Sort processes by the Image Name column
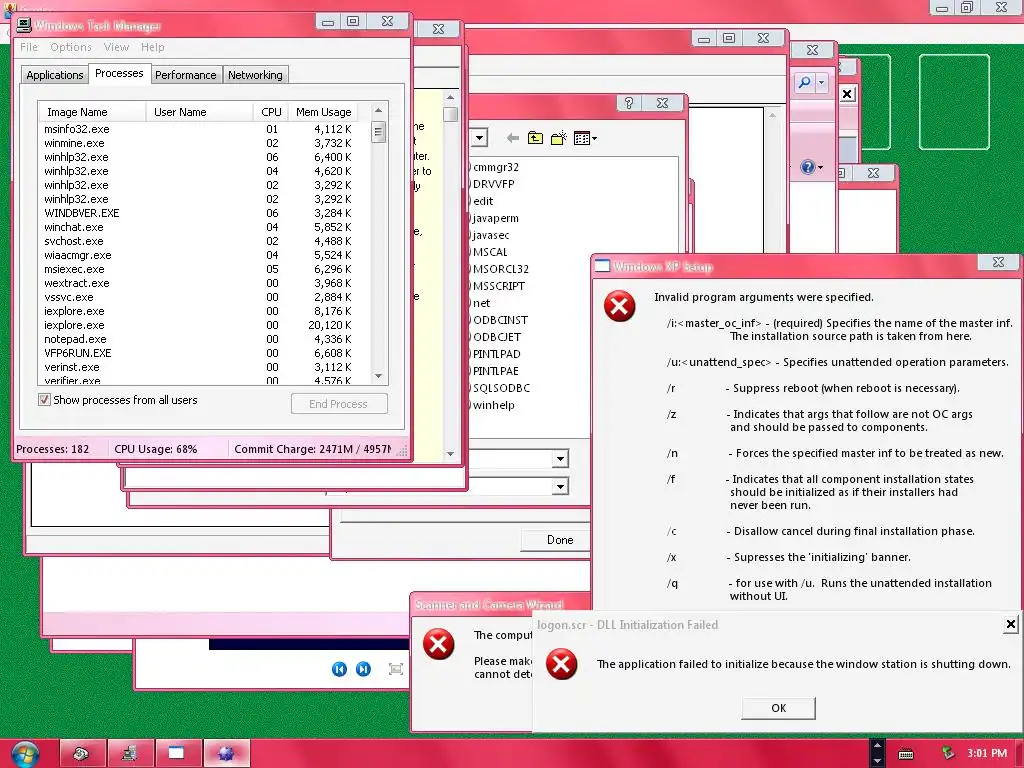This screenshot has height=768, width=1024. tap(92, 112)
